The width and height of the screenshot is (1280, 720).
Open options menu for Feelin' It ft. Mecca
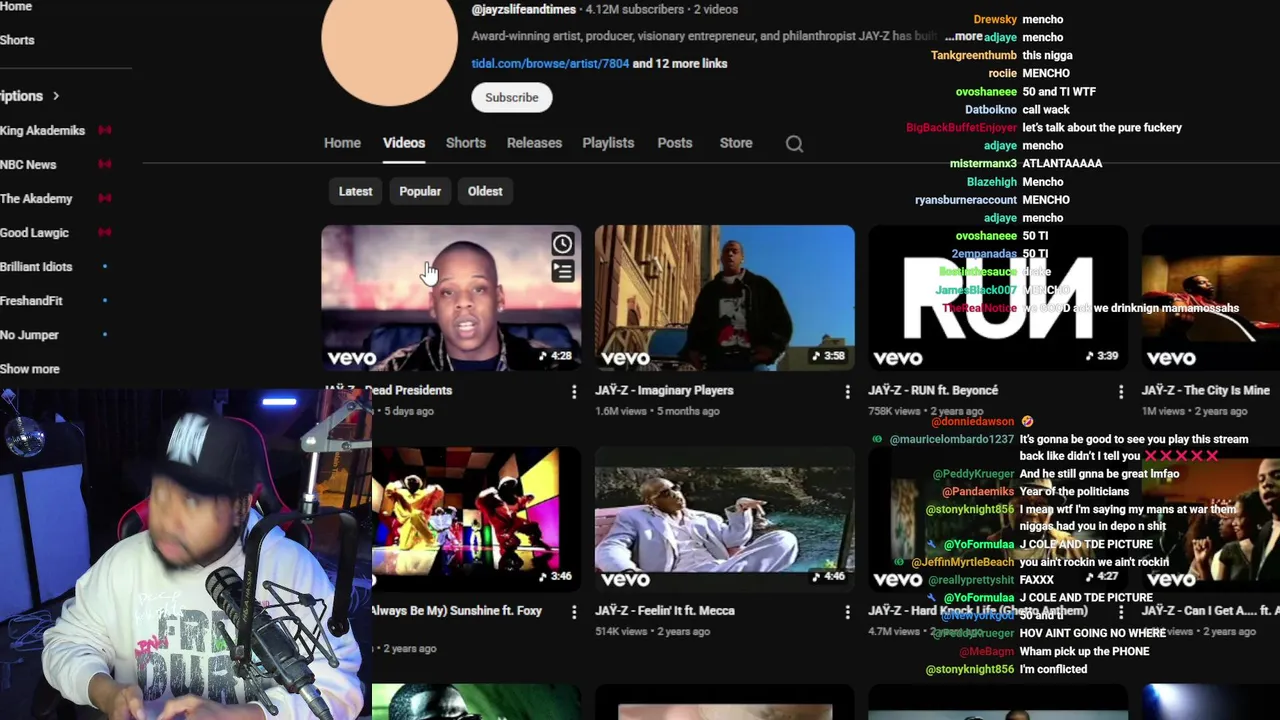point(847,612)
